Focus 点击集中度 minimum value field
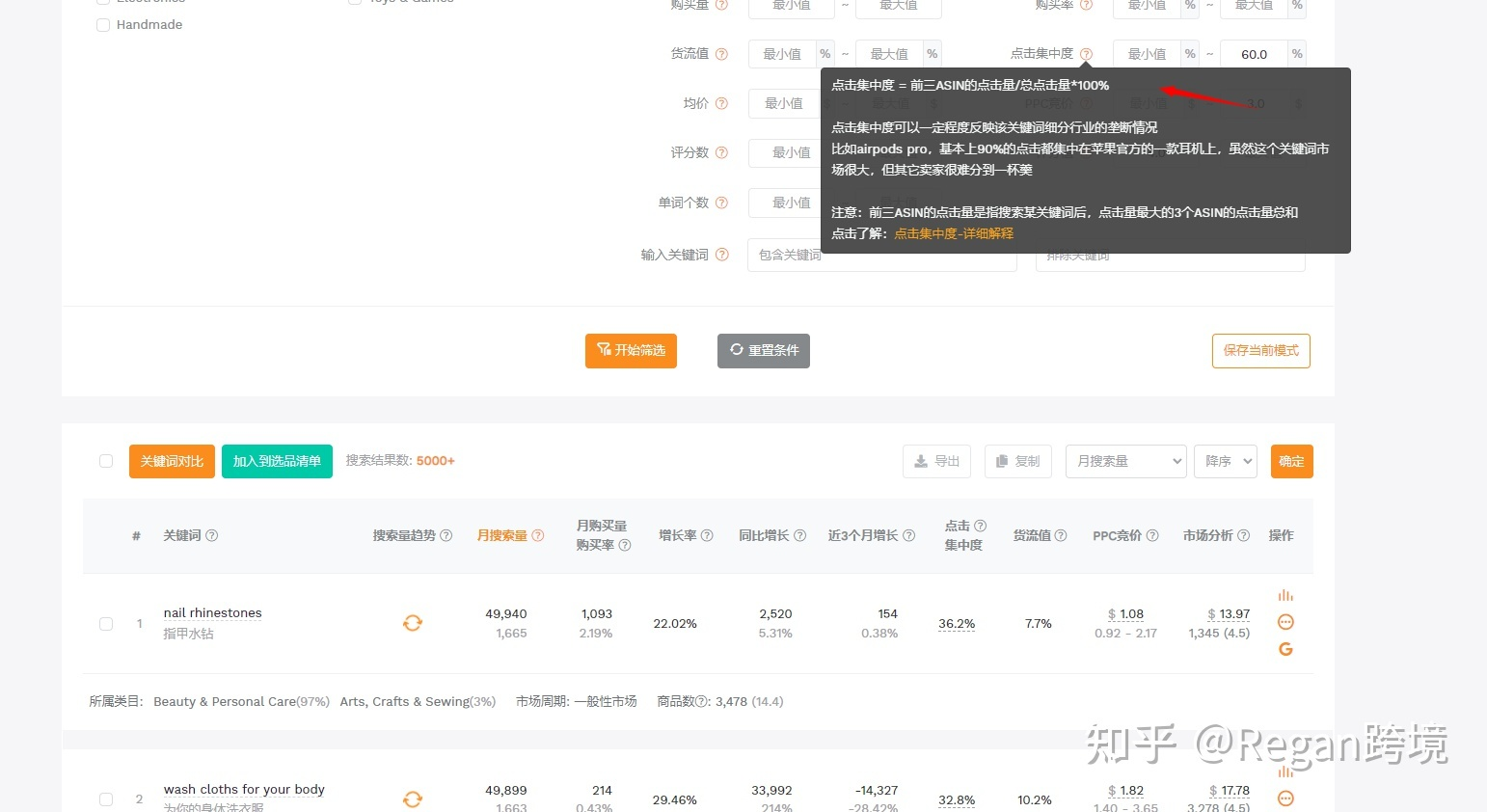 point(1148,54)
